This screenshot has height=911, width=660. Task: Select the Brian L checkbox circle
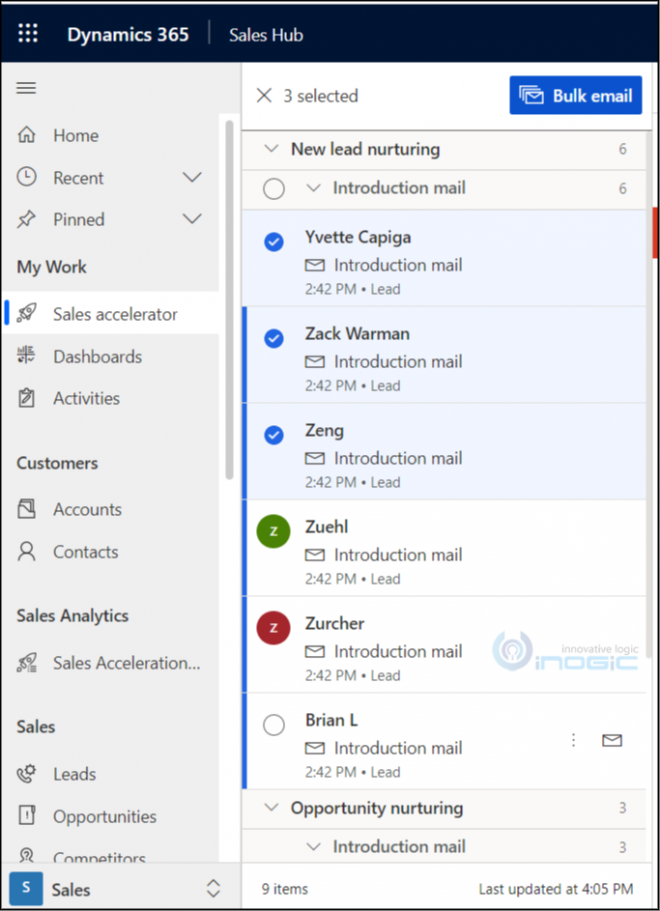click(x=274, y=725)
